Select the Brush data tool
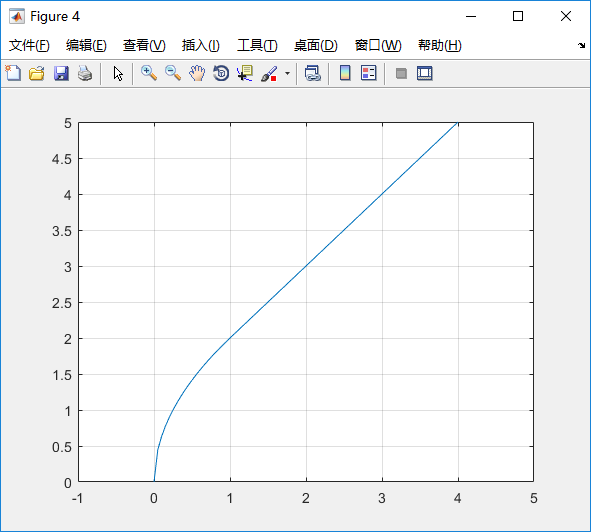The width and height of the screenshot is (591, 532). point(269,73)
